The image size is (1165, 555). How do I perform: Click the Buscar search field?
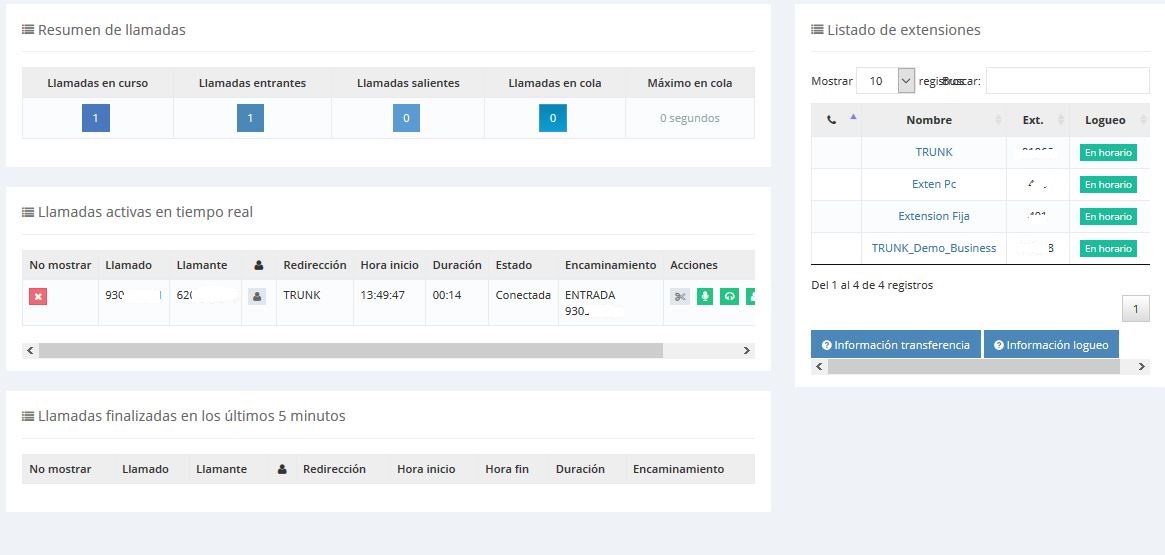coord(1068,81)
